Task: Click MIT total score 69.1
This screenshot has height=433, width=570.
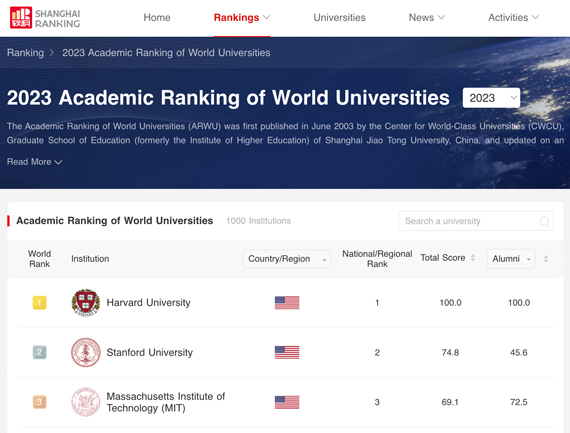Action: point(450,402)
